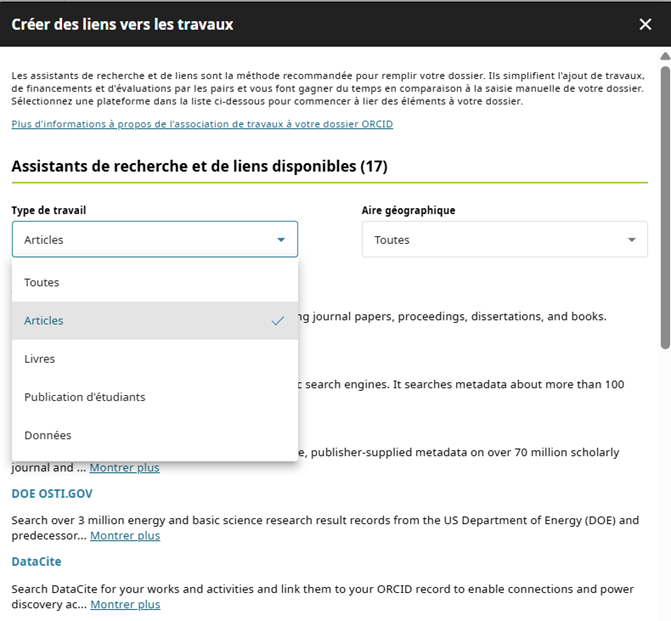The height and width of the screenshot is (621, 671).
Task: Click the scrollbar down arrow
Action: pos(665,614)
